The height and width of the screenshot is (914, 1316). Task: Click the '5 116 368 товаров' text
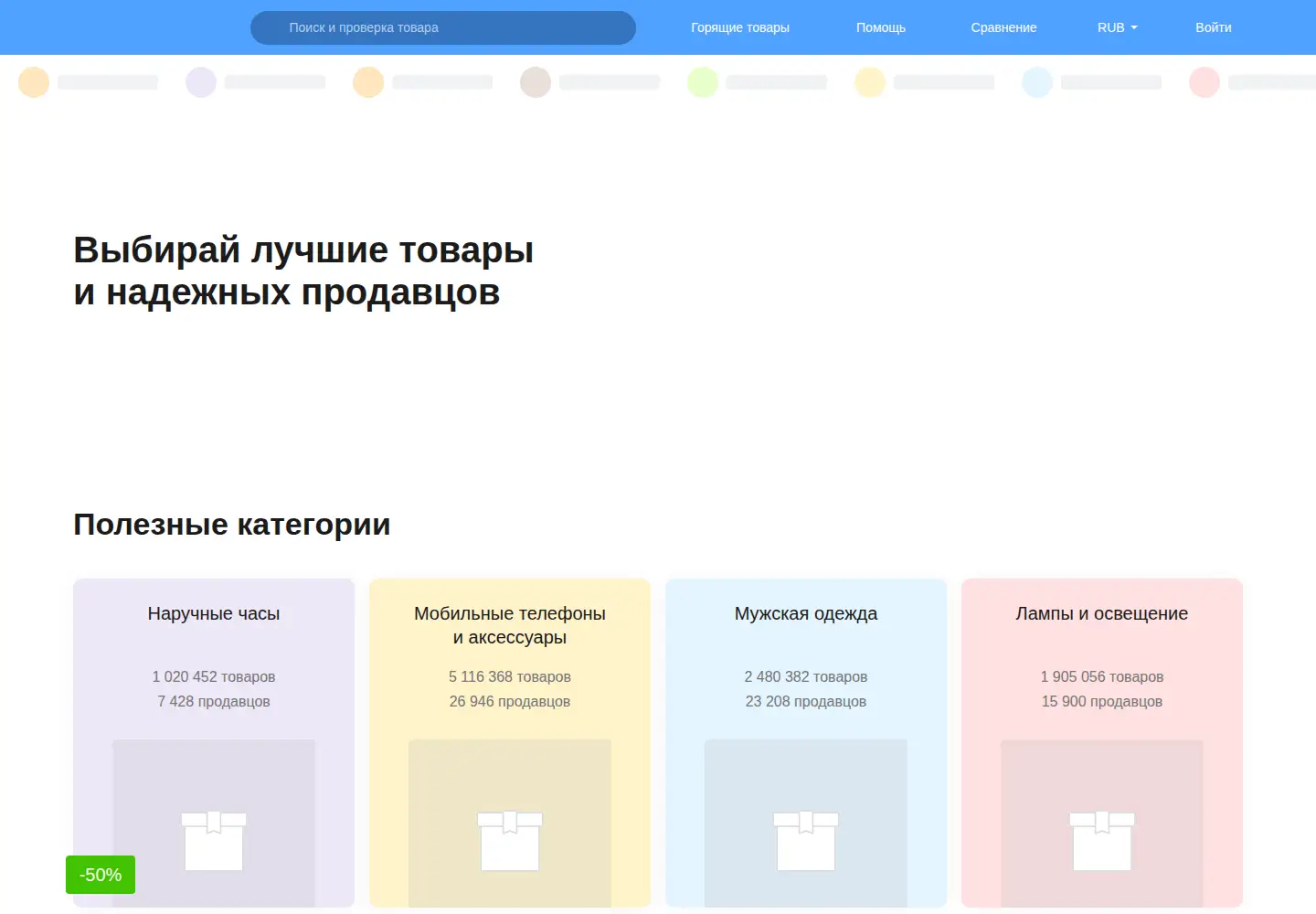pos(510,676)
